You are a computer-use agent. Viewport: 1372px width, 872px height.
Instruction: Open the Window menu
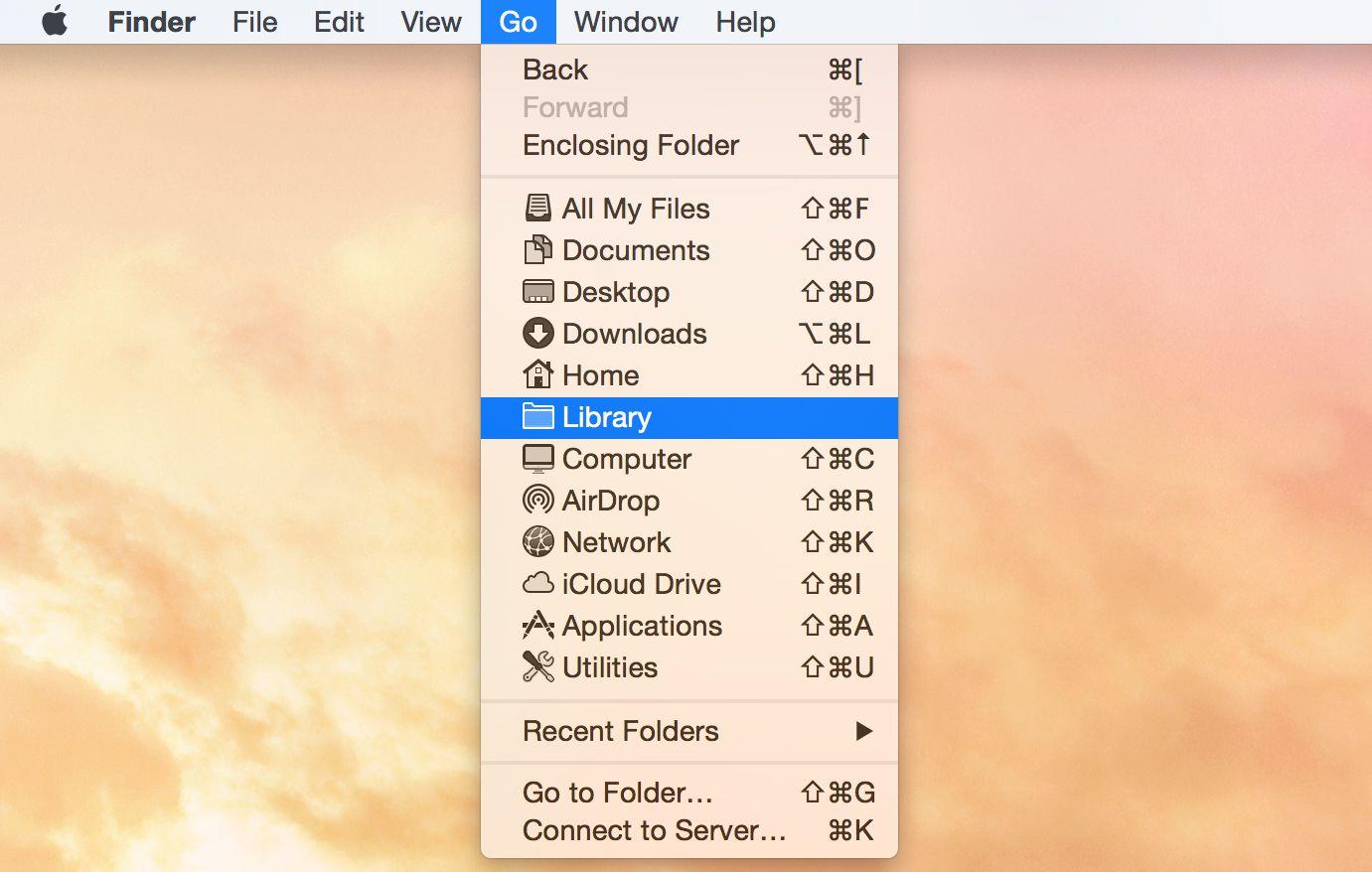626,22
